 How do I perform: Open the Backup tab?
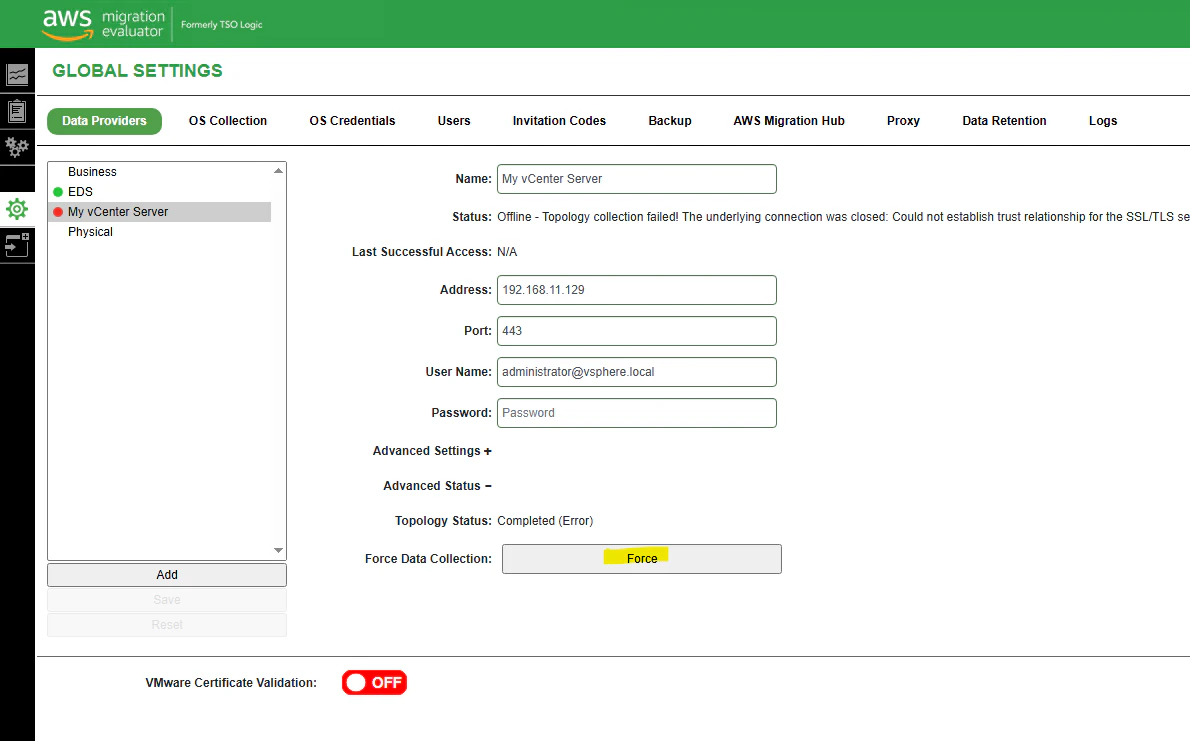pyautogui.click(x=669, y=121)
